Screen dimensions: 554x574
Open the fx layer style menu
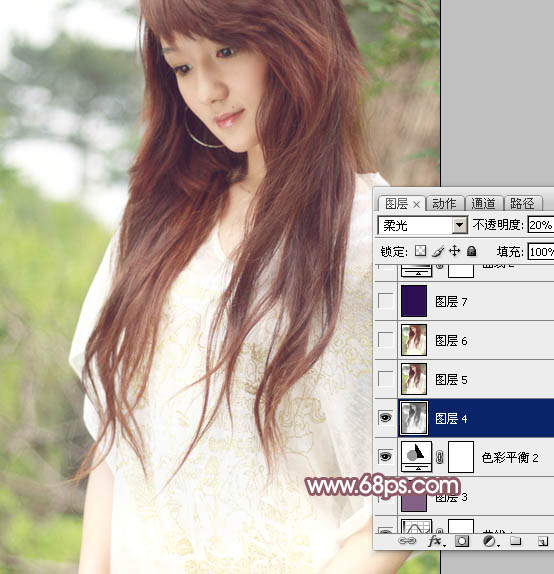click(x=436, y=541)
